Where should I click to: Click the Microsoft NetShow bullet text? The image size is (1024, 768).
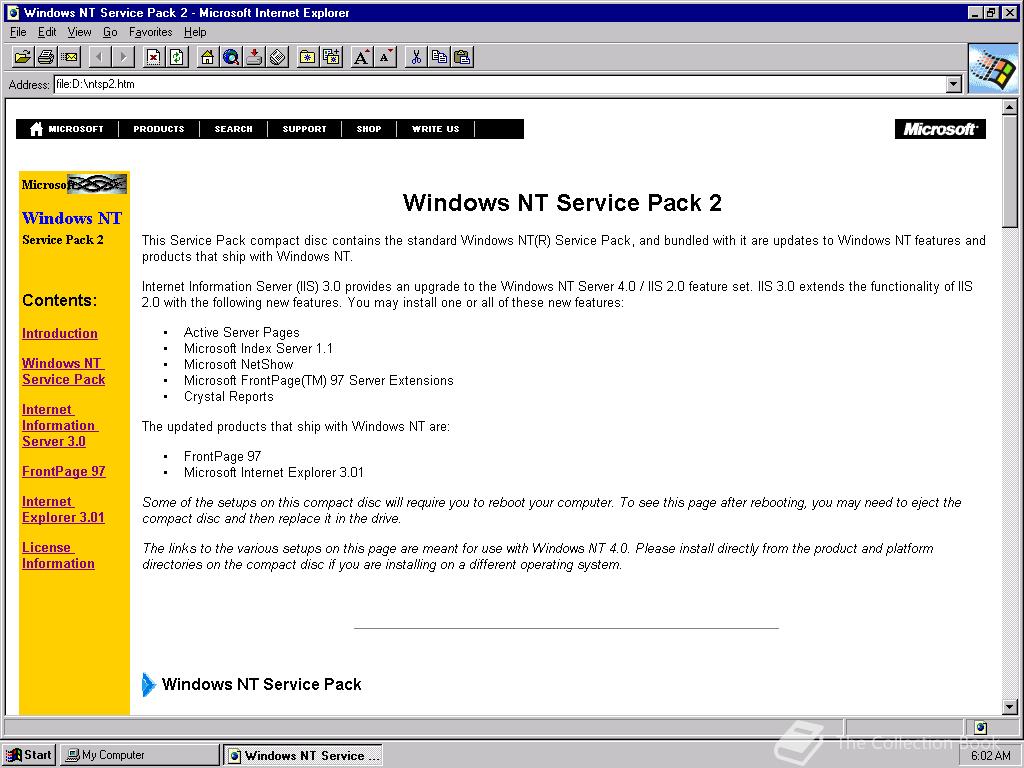coord(238,364)
